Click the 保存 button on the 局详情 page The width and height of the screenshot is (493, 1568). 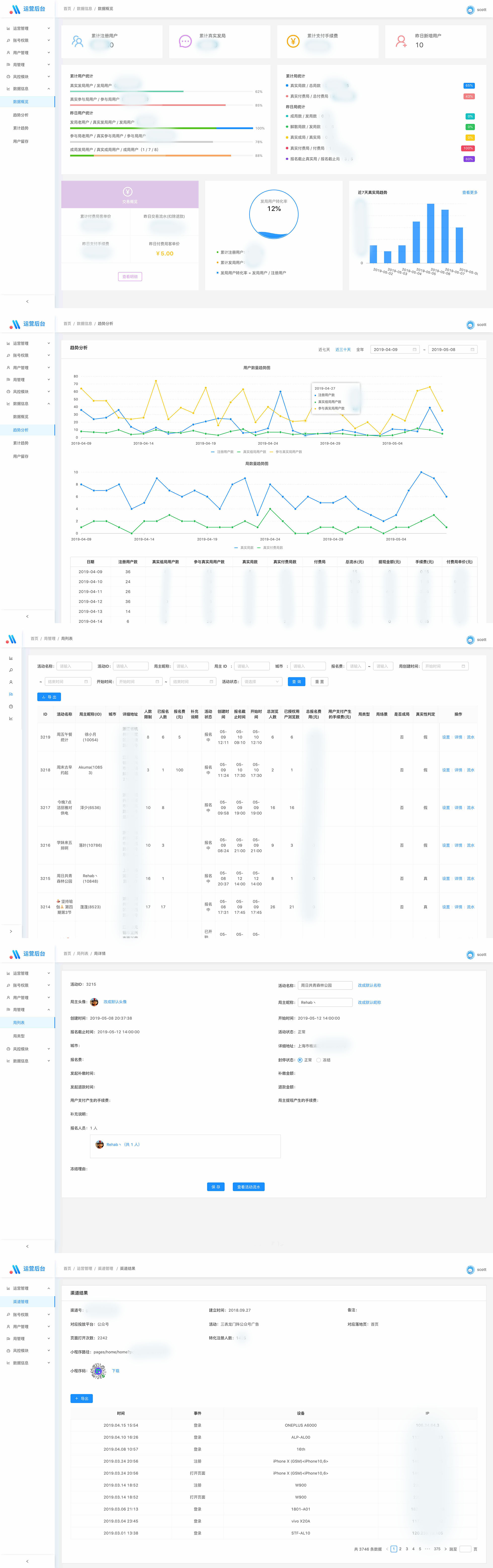tap(216, 1187)
